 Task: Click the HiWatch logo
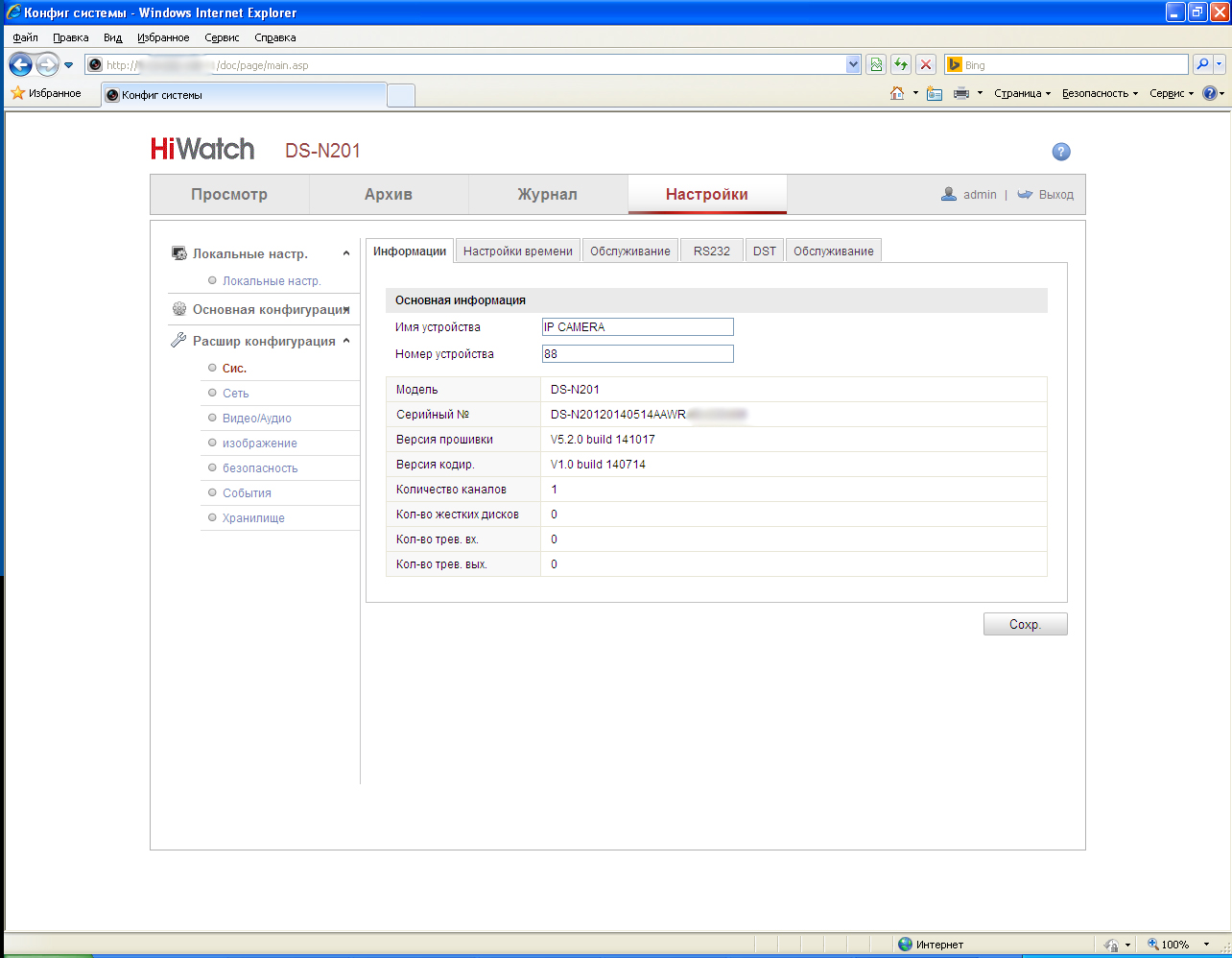point(202,149)
